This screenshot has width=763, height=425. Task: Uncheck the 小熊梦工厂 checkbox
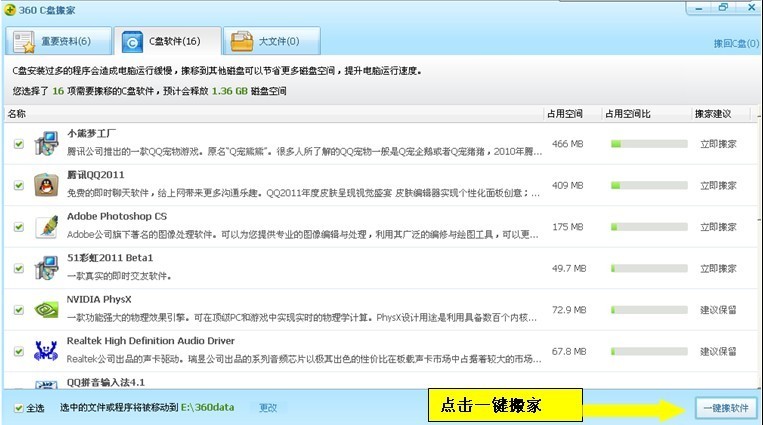pyautogui.click(x=18, y=144)
